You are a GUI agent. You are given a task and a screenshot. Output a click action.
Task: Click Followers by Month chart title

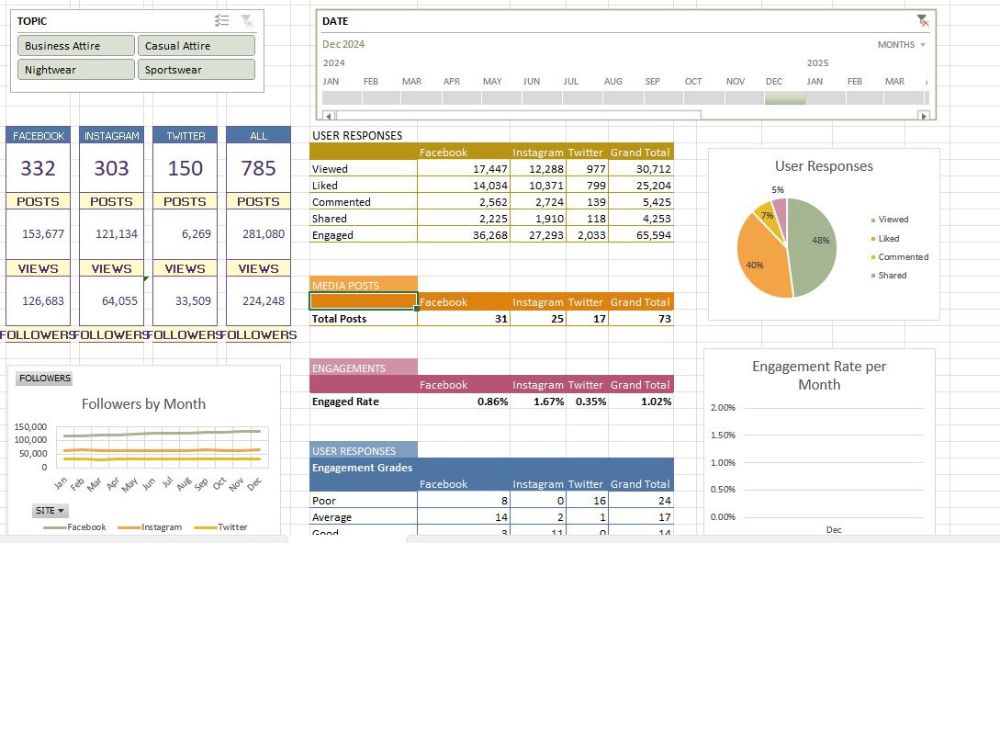point(143,404)
